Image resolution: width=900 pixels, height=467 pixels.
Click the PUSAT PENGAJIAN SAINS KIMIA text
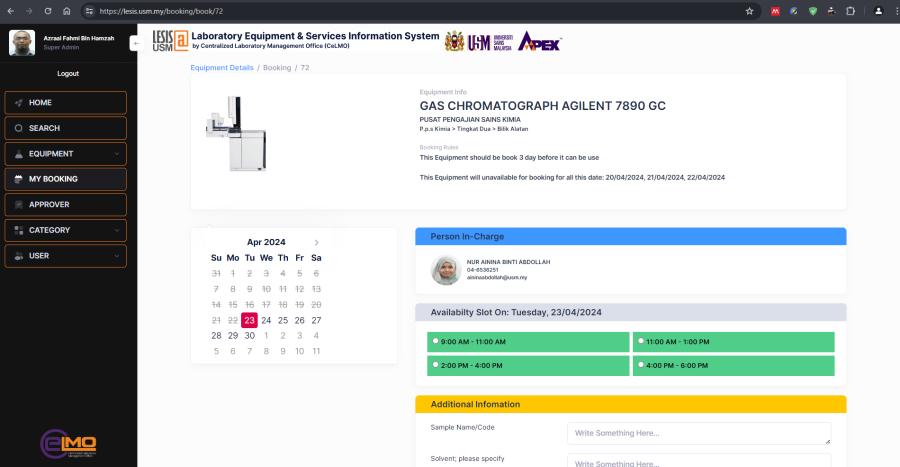[470, 119]
